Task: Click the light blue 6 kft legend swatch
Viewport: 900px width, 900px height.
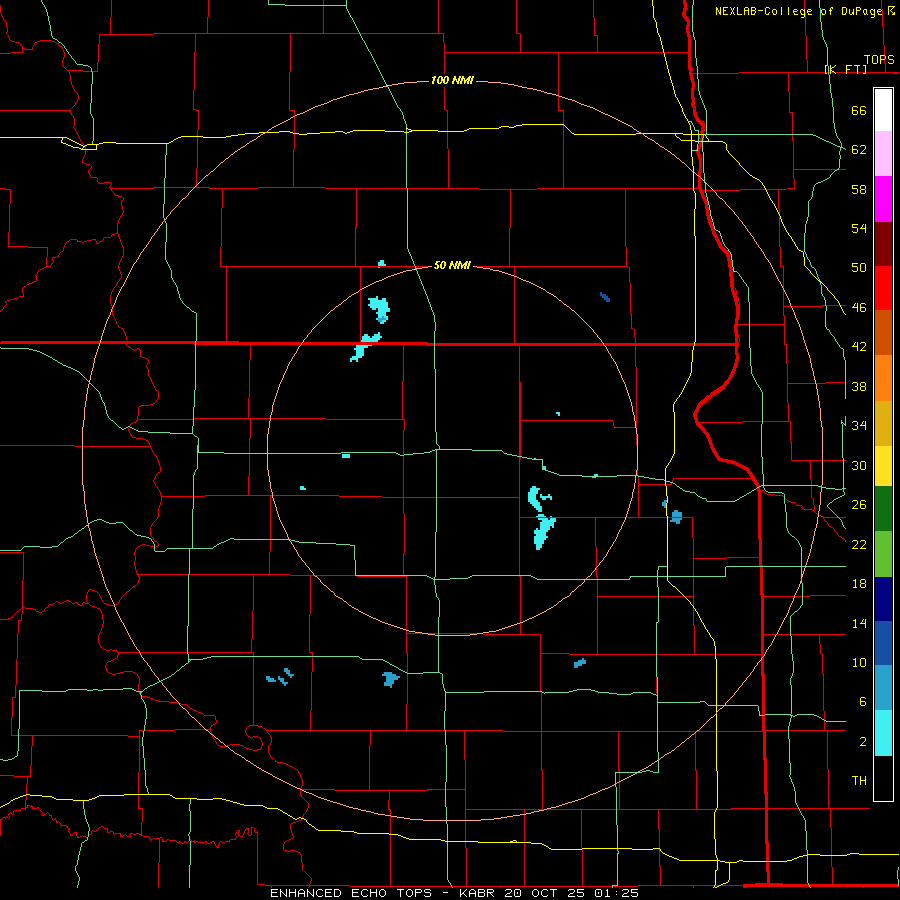Action: pos(883,688)
